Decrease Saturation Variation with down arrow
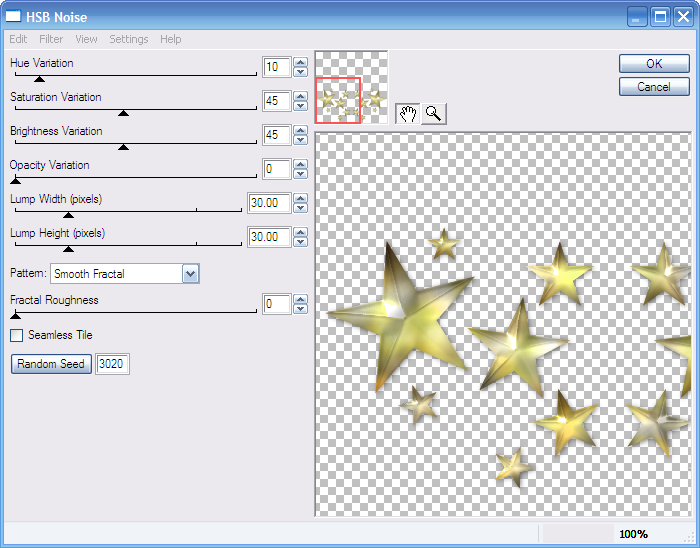This screenshot has height=548, width=700. coord(301,106)
